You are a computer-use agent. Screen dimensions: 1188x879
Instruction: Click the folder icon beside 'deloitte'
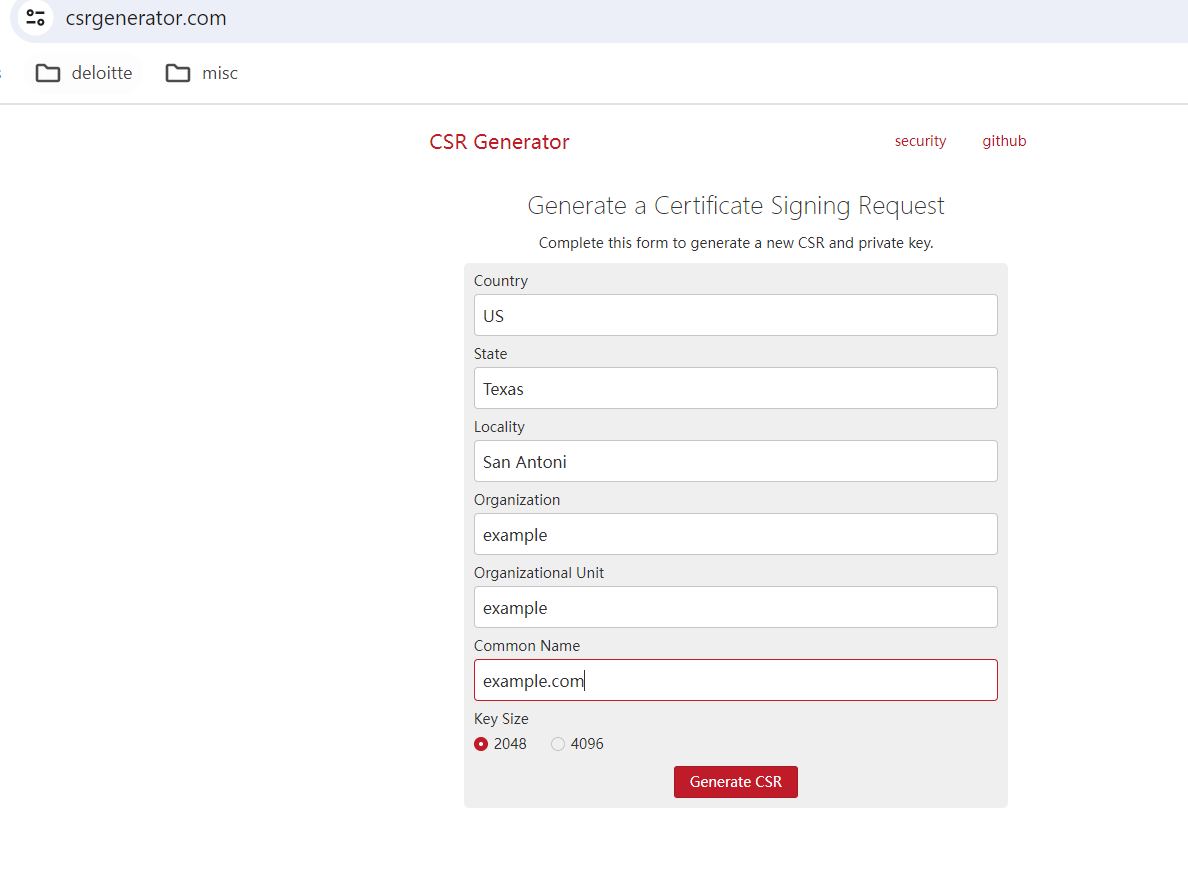tap(48, 72)
